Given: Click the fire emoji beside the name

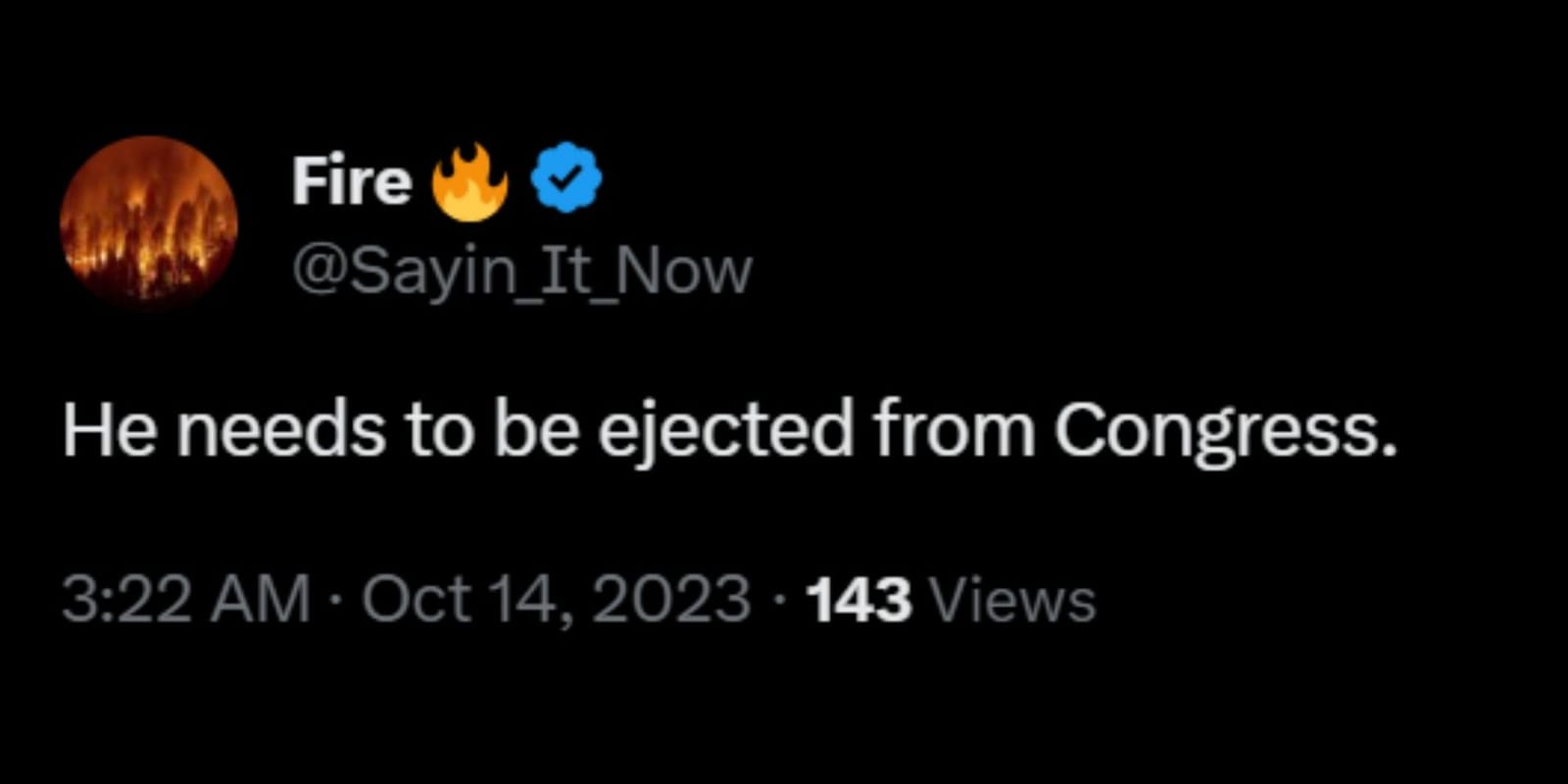Looking at the screenshot, I should click(x=470, y=182).
